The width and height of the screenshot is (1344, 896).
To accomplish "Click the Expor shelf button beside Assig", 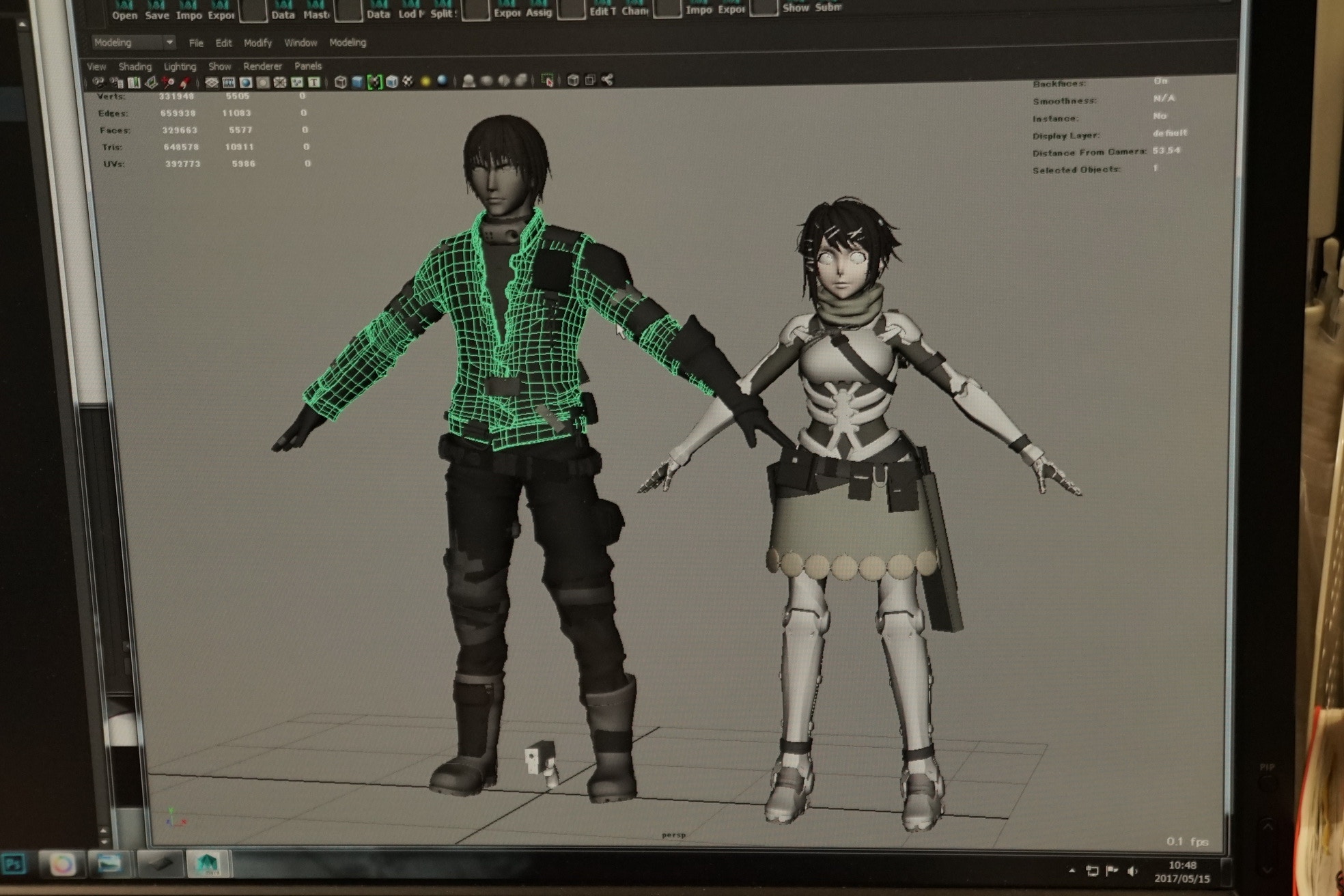I will (x=507, y=9).
